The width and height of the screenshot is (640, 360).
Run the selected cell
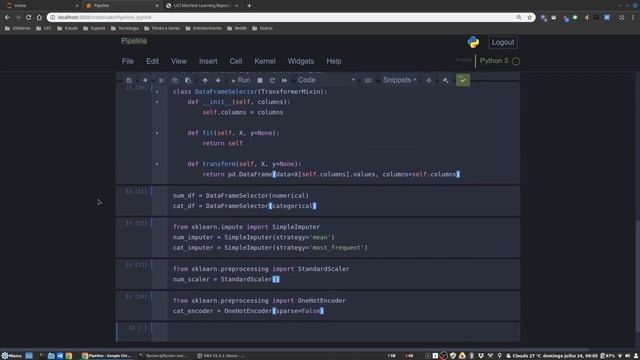coord(241,80)
